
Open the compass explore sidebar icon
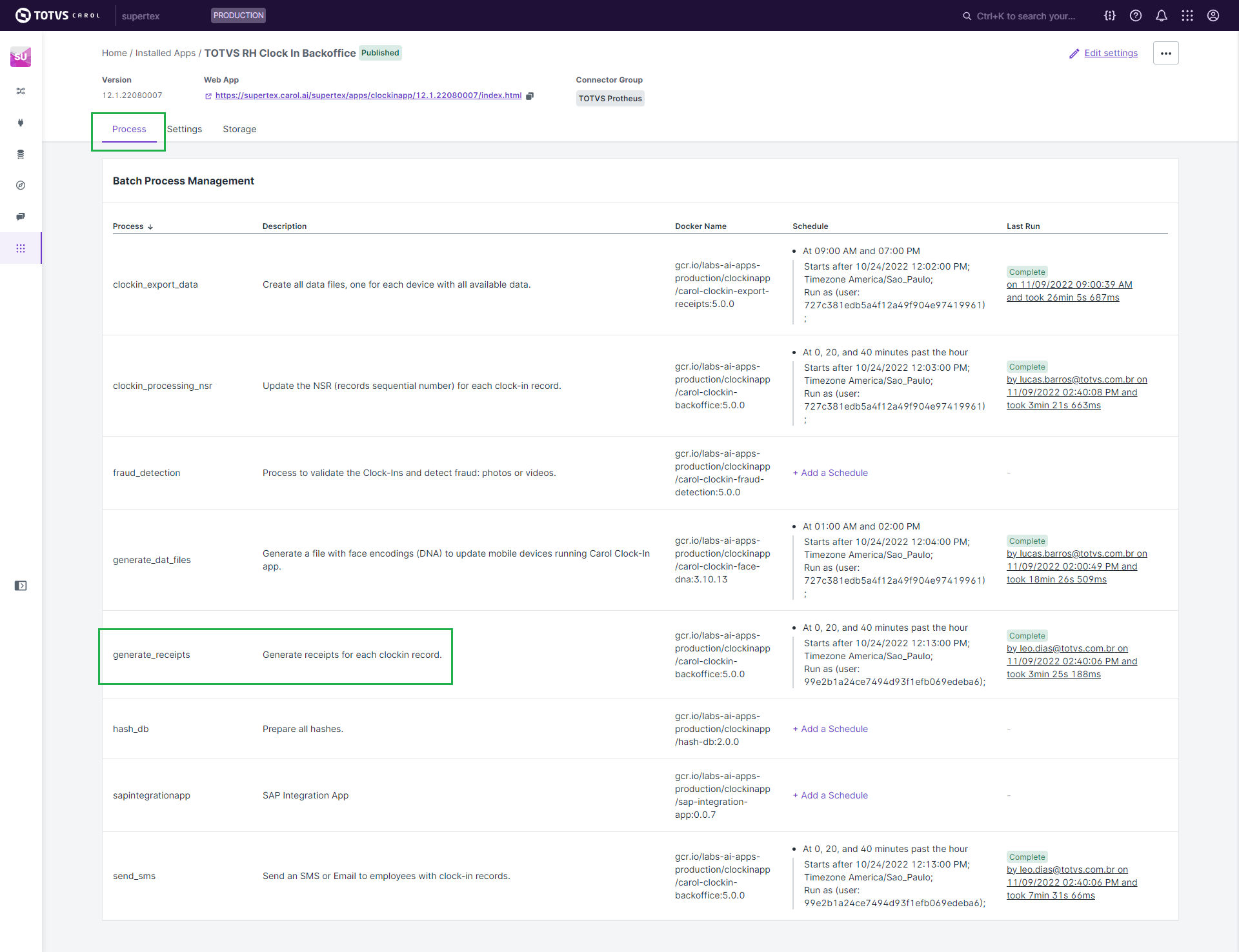21,186
